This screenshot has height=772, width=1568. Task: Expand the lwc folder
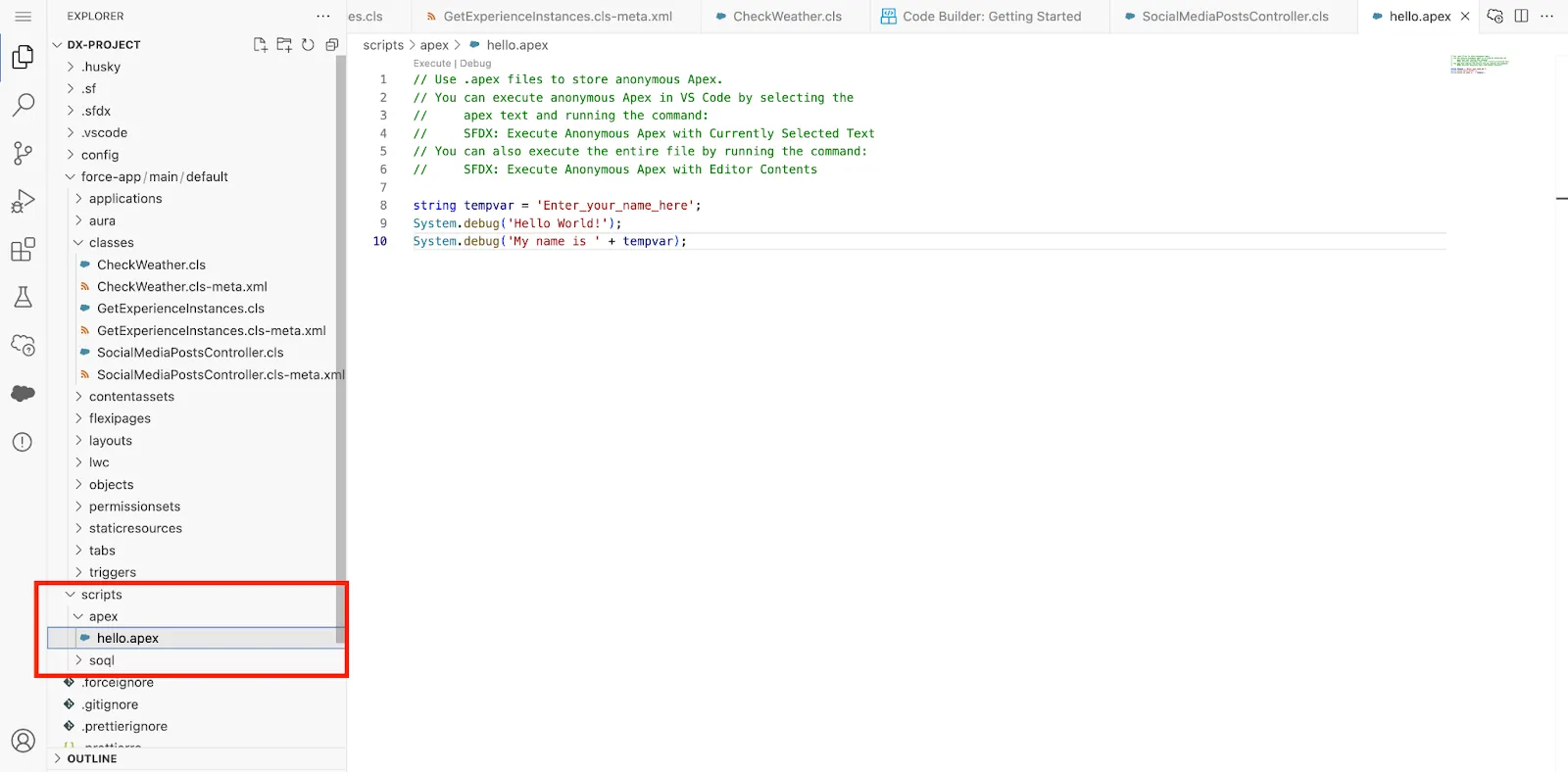click(x=99, y=462)
